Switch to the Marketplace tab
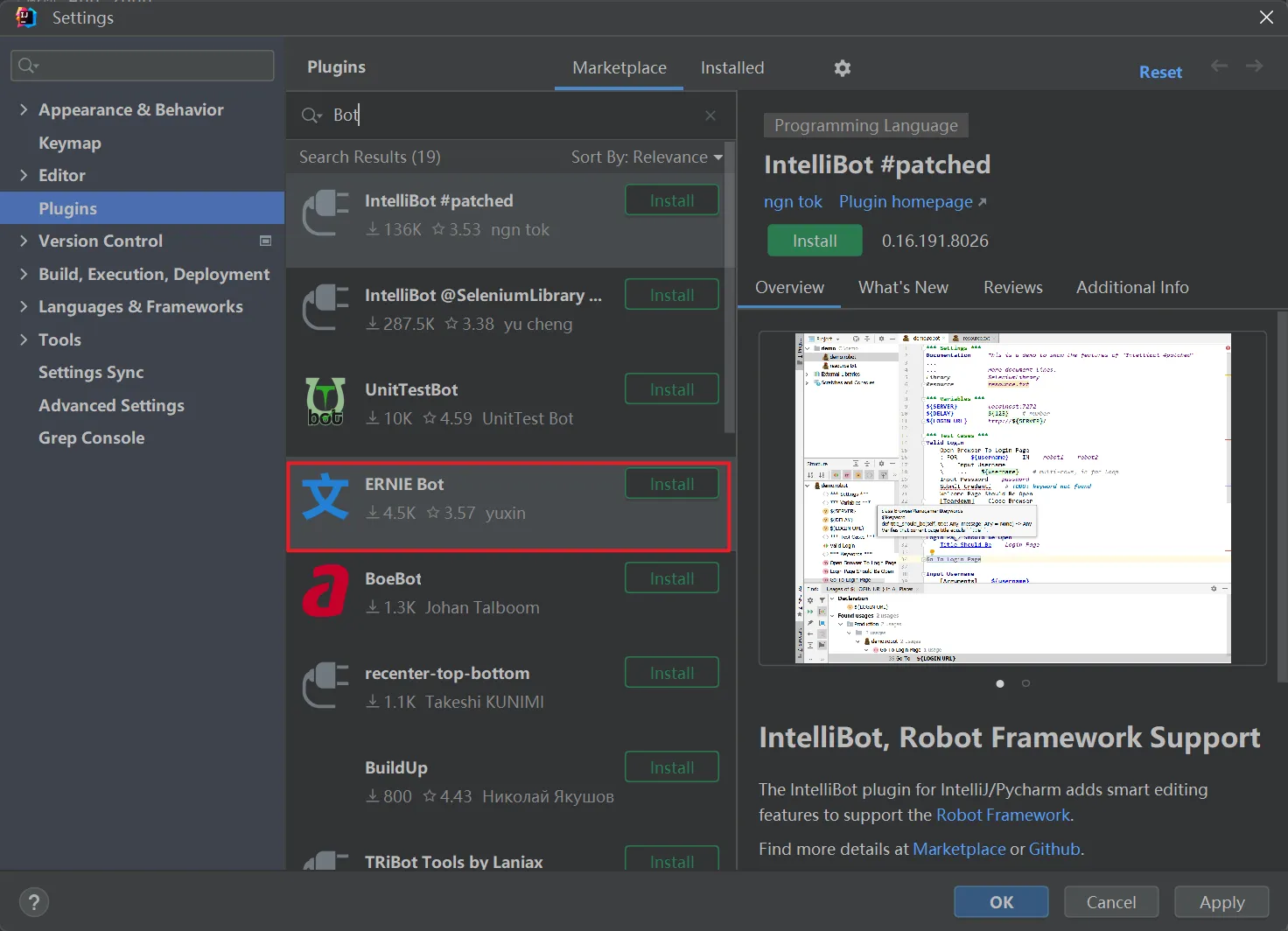This screenshot has width=1288, height=931. [x=619, y=67]
